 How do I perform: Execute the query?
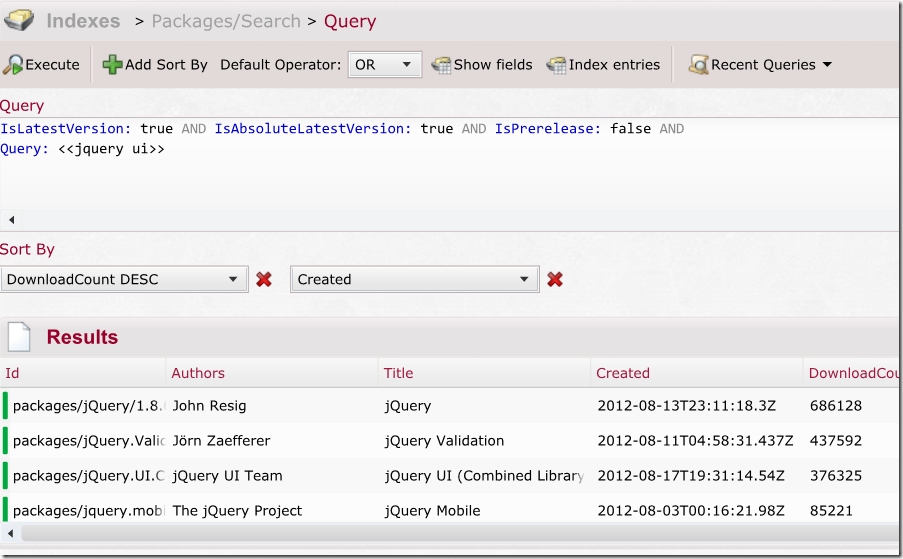[x=41, y=64]
